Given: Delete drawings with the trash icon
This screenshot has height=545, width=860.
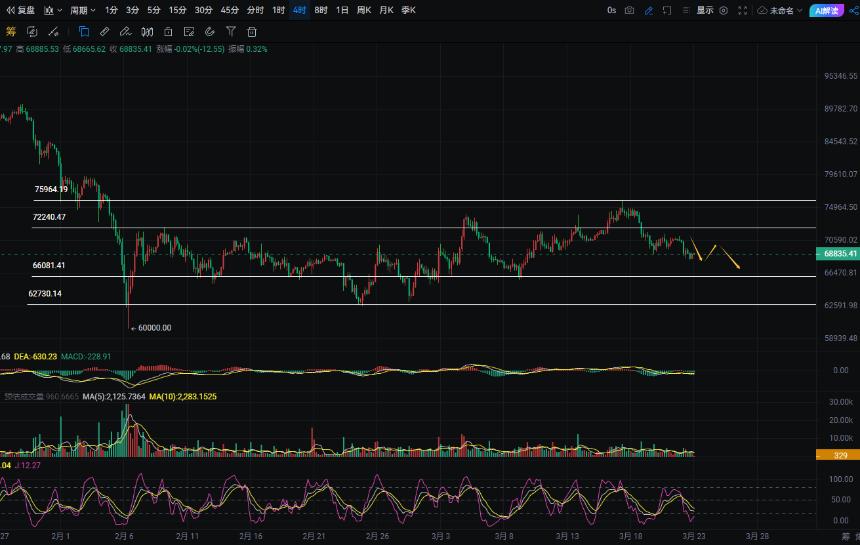Looking at the screenshot, I should click(x=252, y=32).
